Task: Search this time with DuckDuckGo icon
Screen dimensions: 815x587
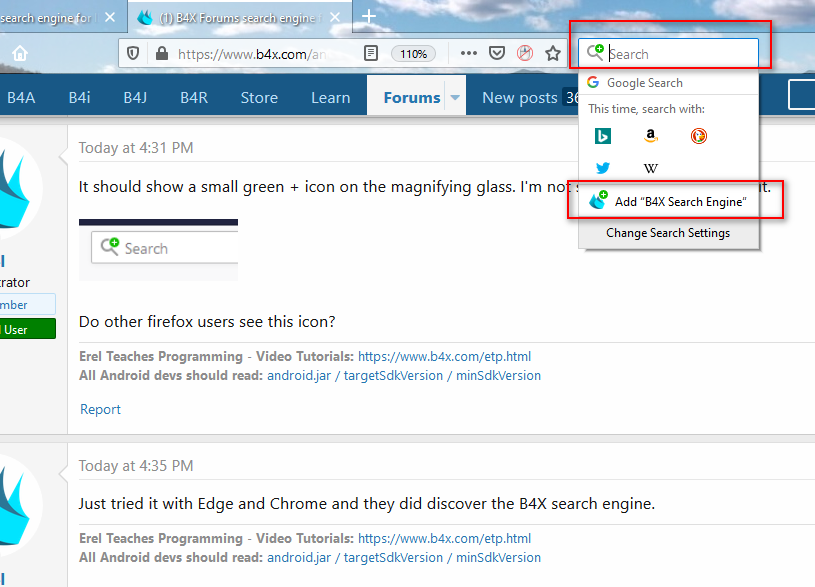Action: pos(698,136)
